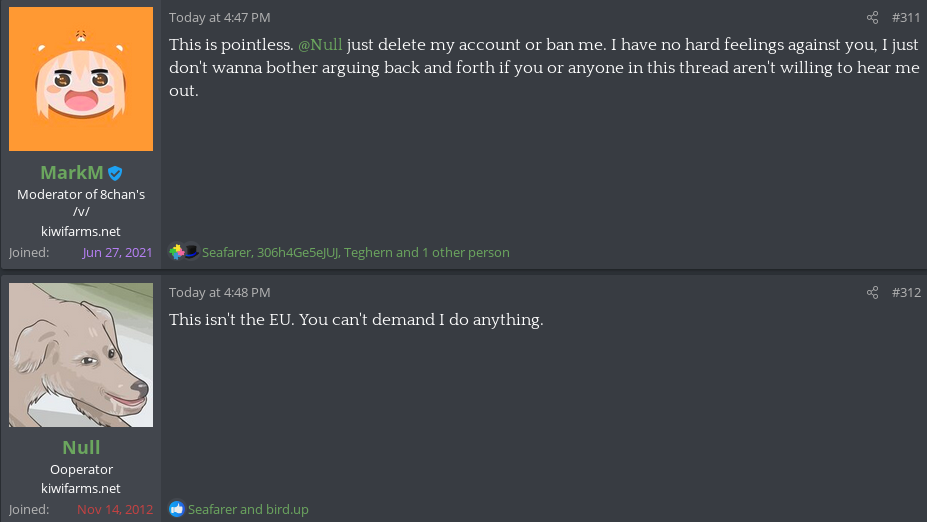Click the "This isn't the EU" reply text
The width and height of the screenshot is (927, 522).
[355, 321]
